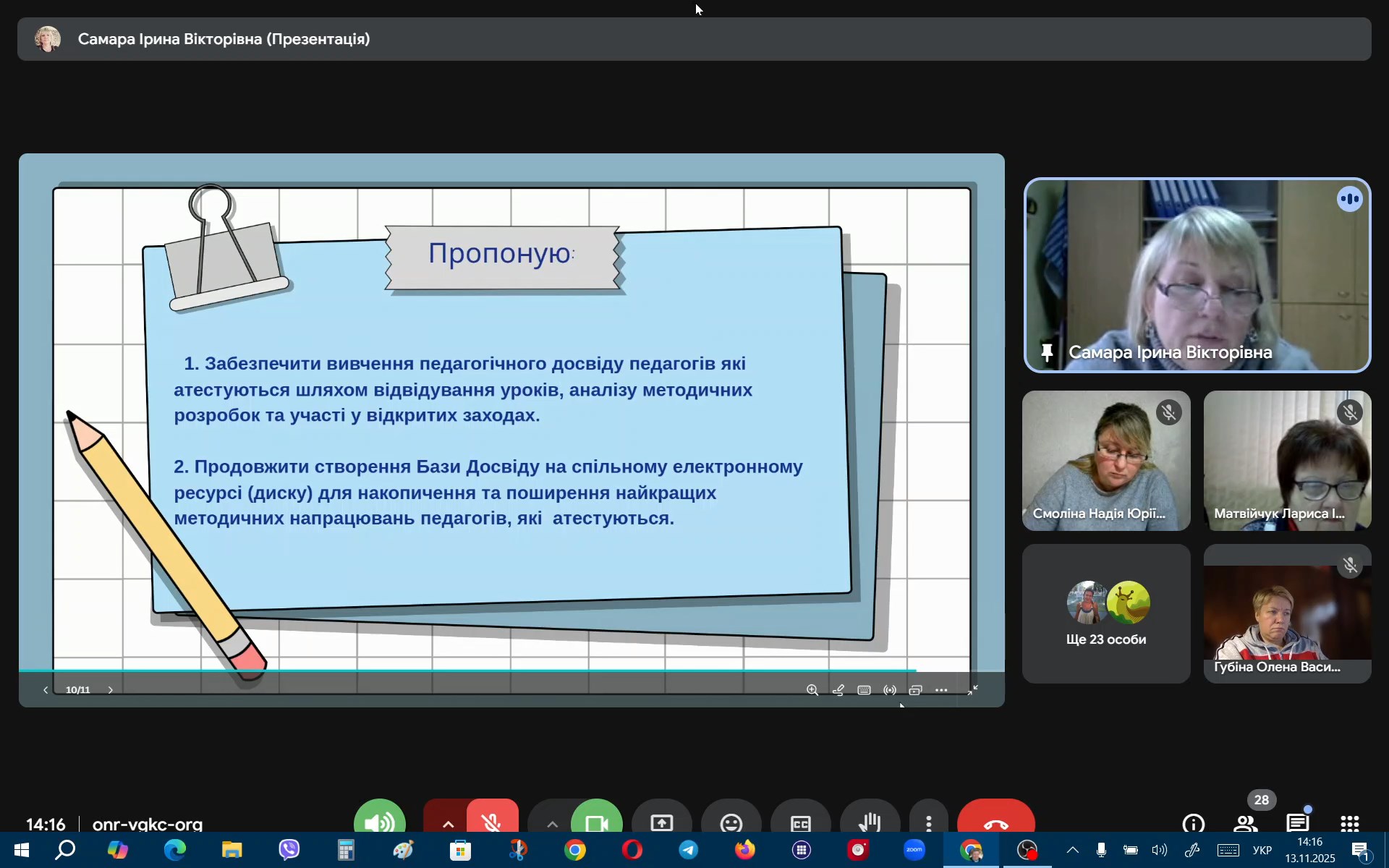Open the participants list showing 28 people
Viewport: 1389px width, 868px height.
pyautogui.click(x=1246, y=822)
